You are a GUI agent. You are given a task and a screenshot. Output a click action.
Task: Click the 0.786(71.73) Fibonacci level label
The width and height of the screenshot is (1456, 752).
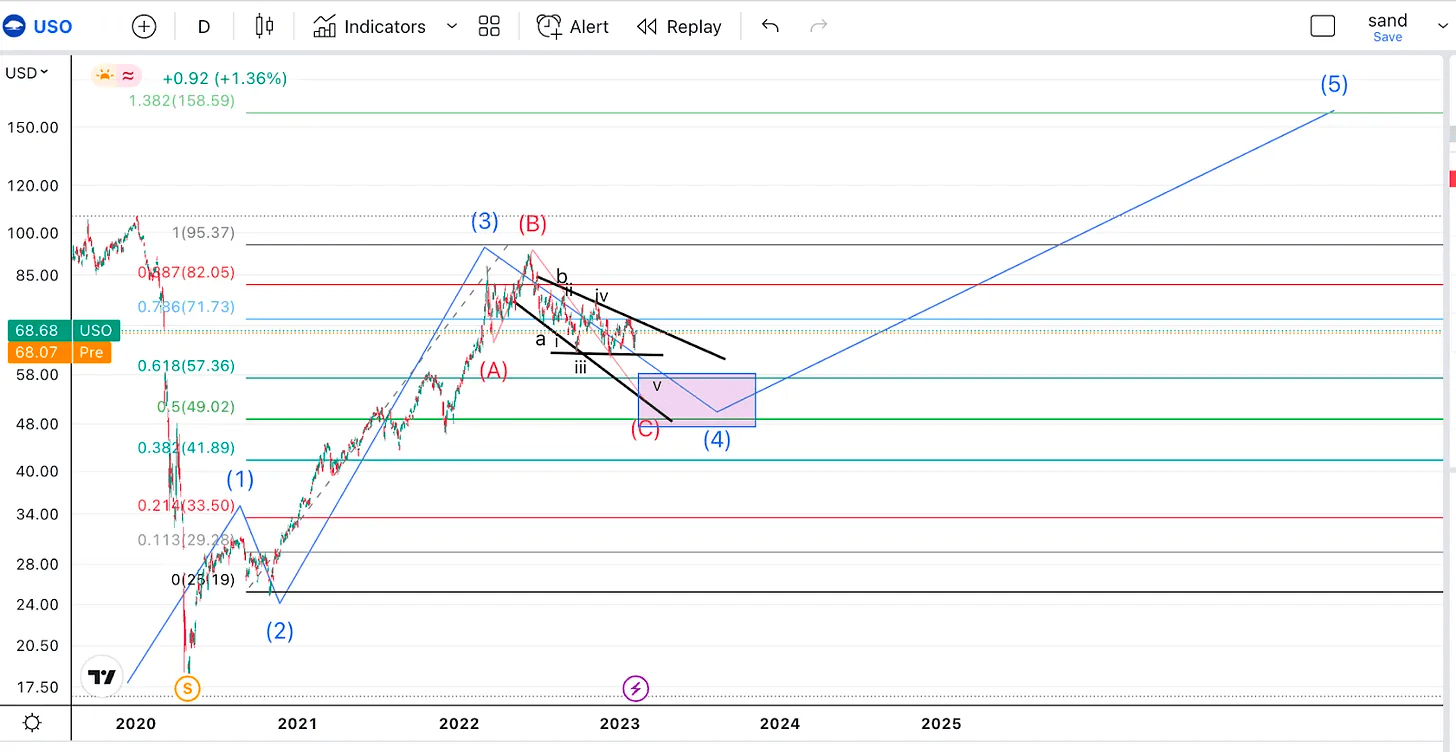click(x=187, y=307)
